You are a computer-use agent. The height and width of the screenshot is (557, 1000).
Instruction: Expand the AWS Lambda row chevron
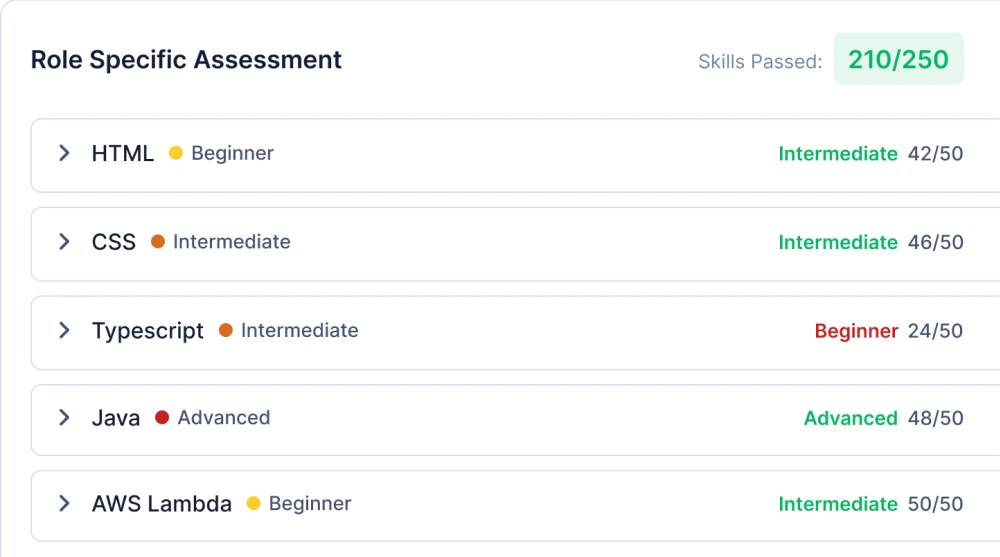coord(64,504)
